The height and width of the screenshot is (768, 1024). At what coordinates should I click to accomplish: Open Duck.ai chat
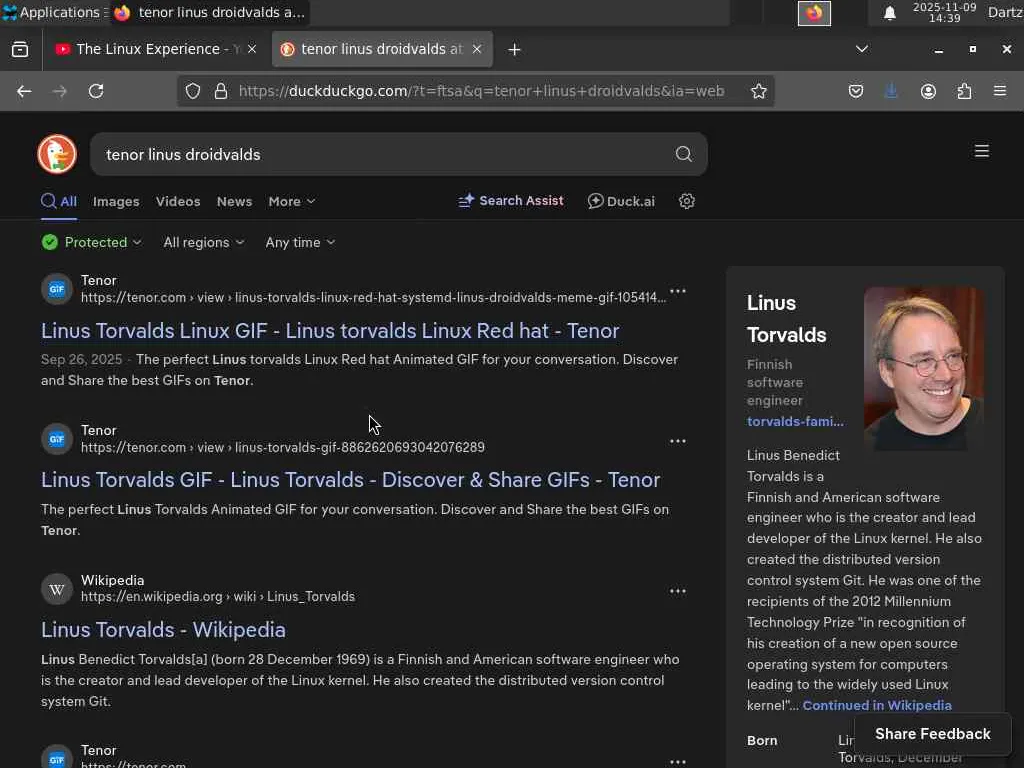(x=621, y=201)
